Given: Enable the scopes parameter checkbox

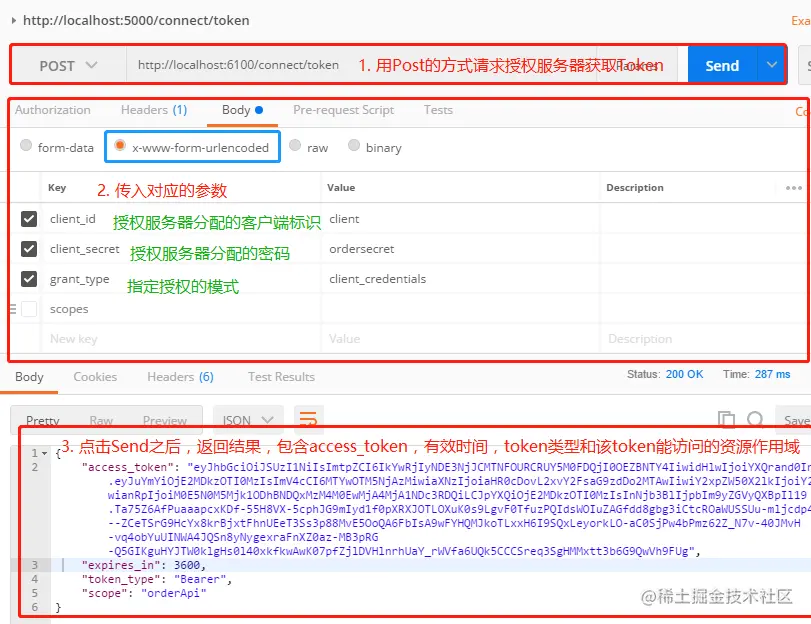Looking at the screenshot, I should [x=29, y=309].
